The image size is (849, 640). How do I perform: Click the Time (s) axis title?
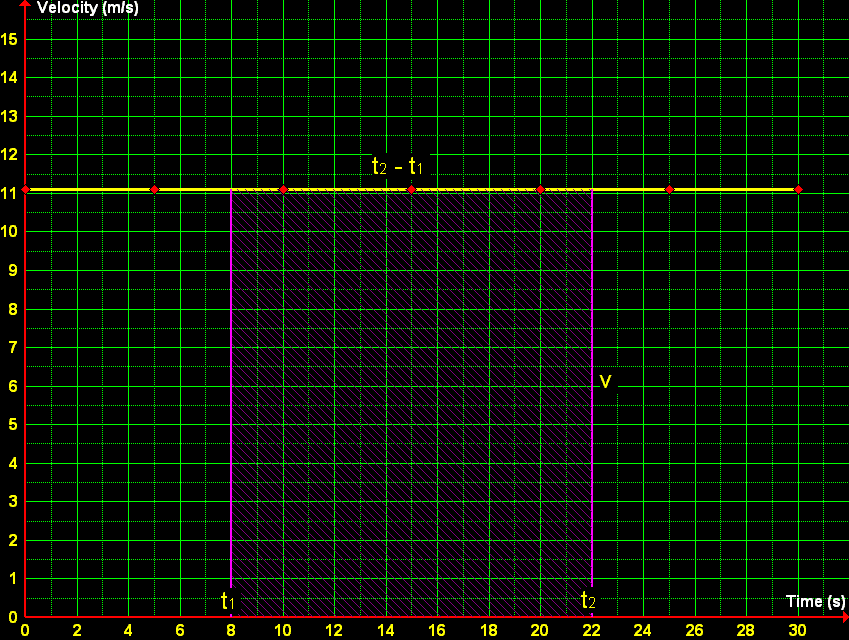[x=817, y=601]
